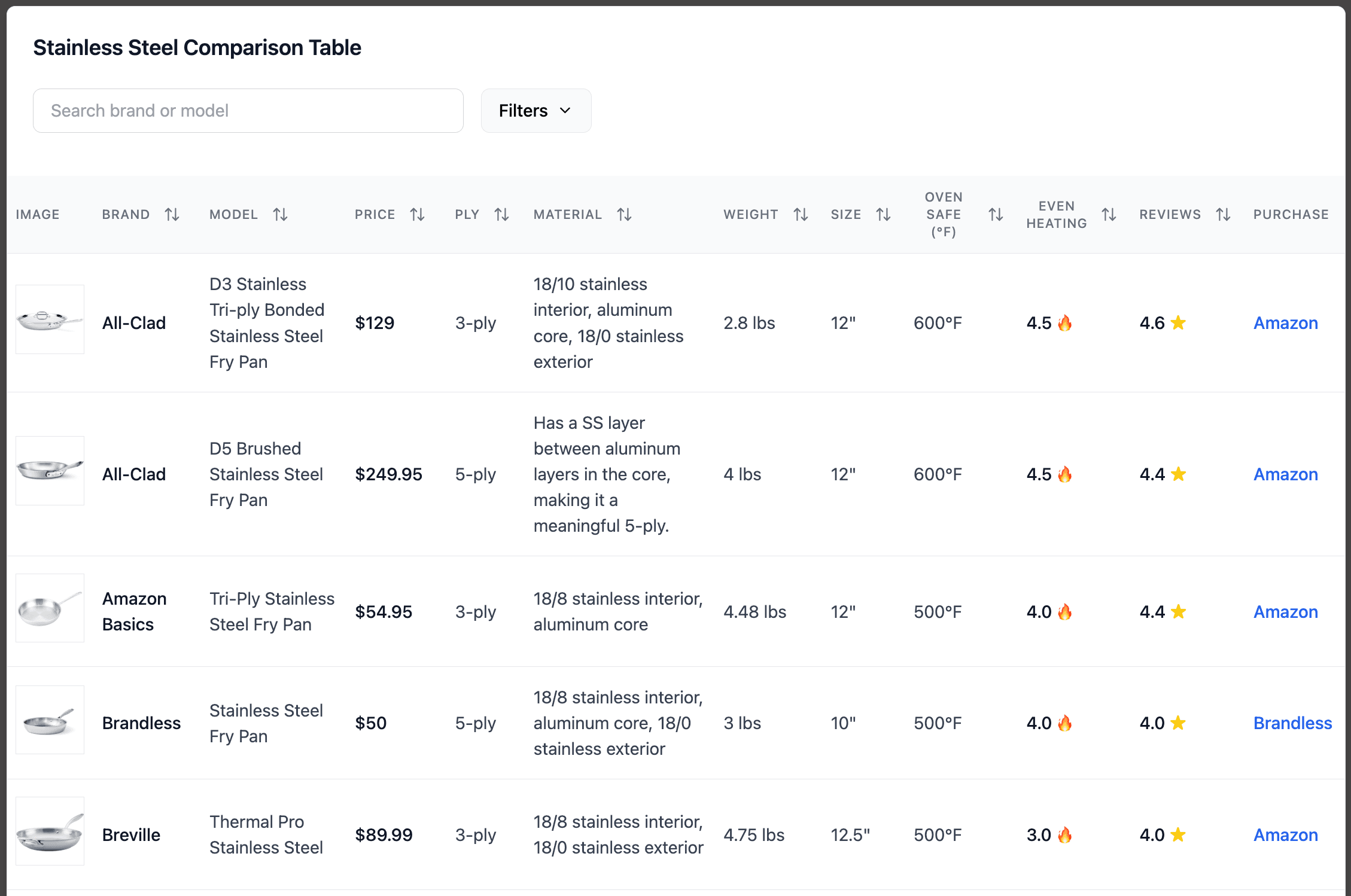Click the Amazon Basics brand name
The height and width of the screenshot is (896, 1351).
(134, 611)
